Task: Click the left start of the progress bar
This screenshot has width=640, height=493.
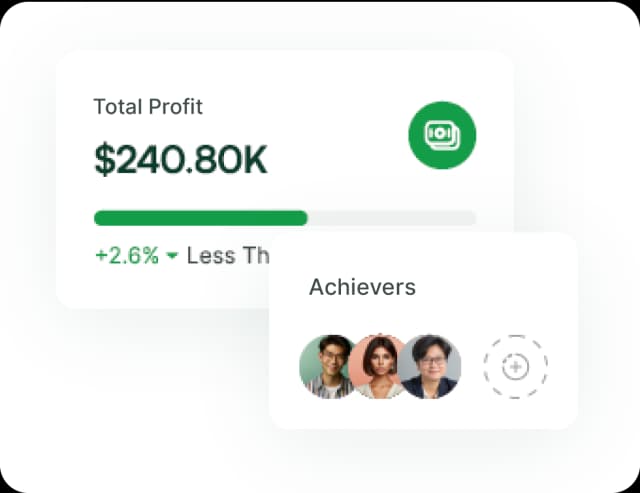Action: click(x=98, y=218)
